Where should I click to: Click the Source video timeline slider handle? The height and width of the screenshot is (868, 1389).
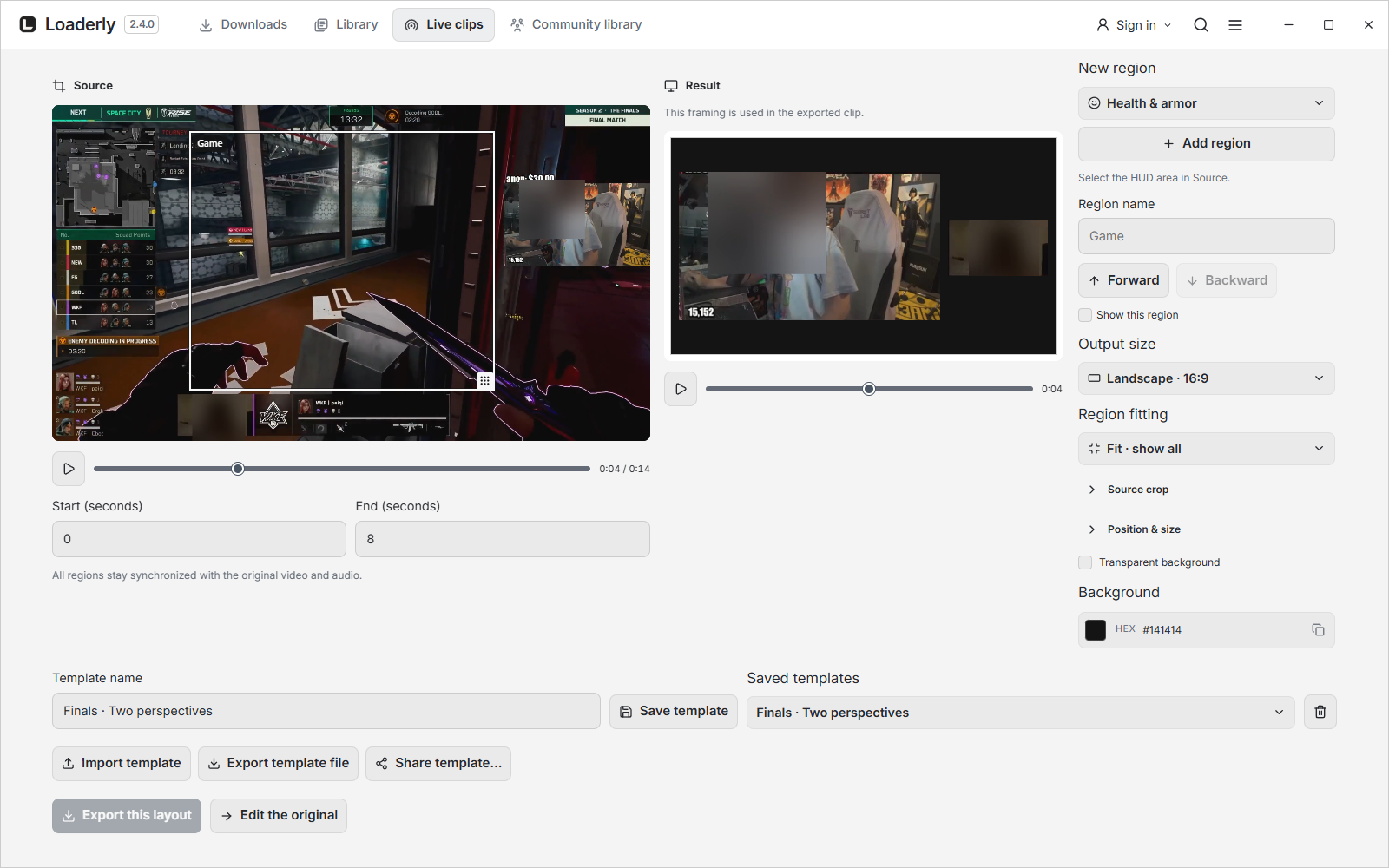[x=238, y=469]
